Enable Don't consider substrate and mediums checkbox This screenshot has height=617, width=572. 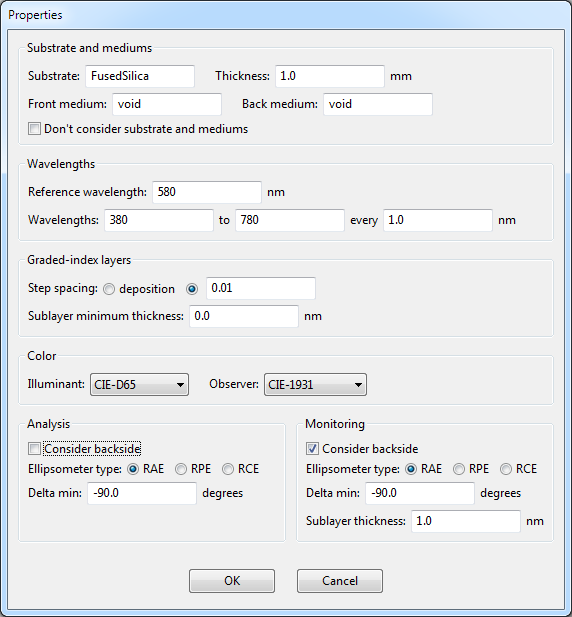click(34, 129)
